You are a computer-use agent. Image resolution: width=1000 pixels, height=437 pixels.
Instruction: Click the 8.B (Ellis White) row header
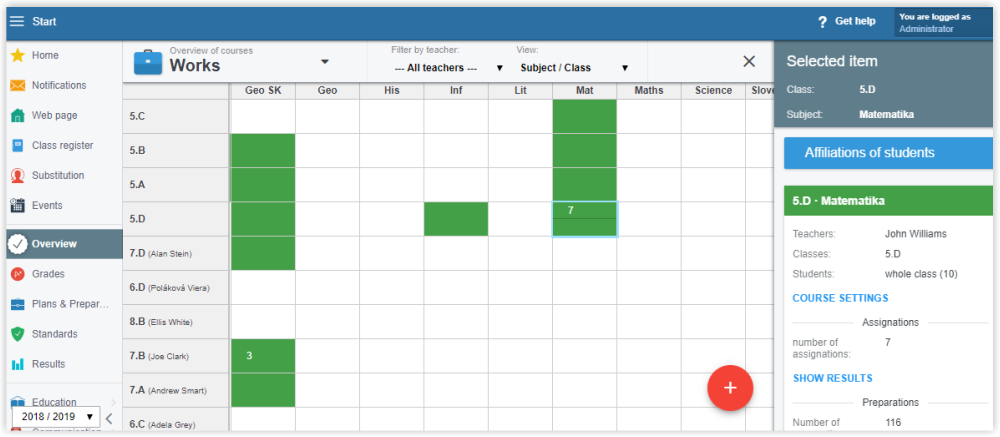175,322
